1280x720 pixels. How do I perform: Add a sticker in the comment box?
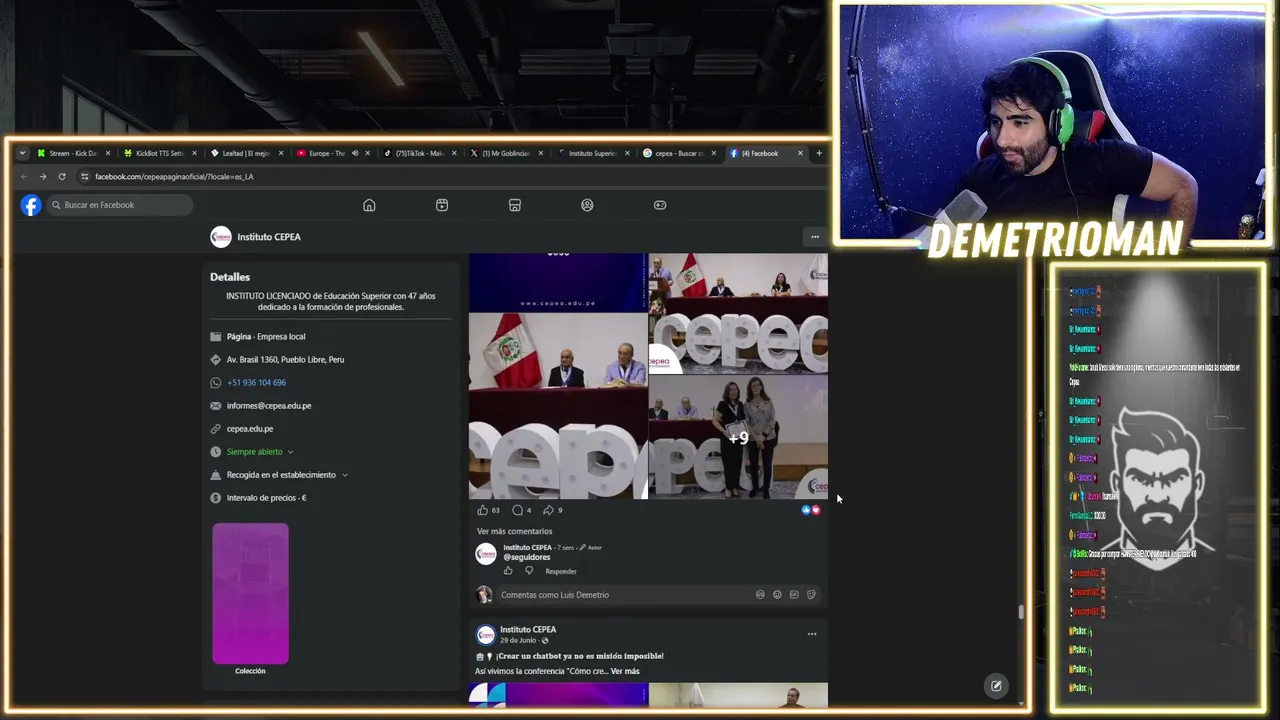coord(811,595)
